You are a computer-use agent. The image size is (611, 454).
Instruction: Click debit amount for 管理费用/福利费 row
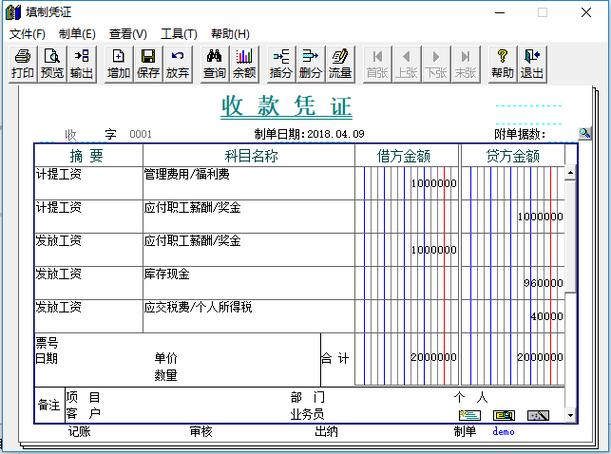(407, 183)
